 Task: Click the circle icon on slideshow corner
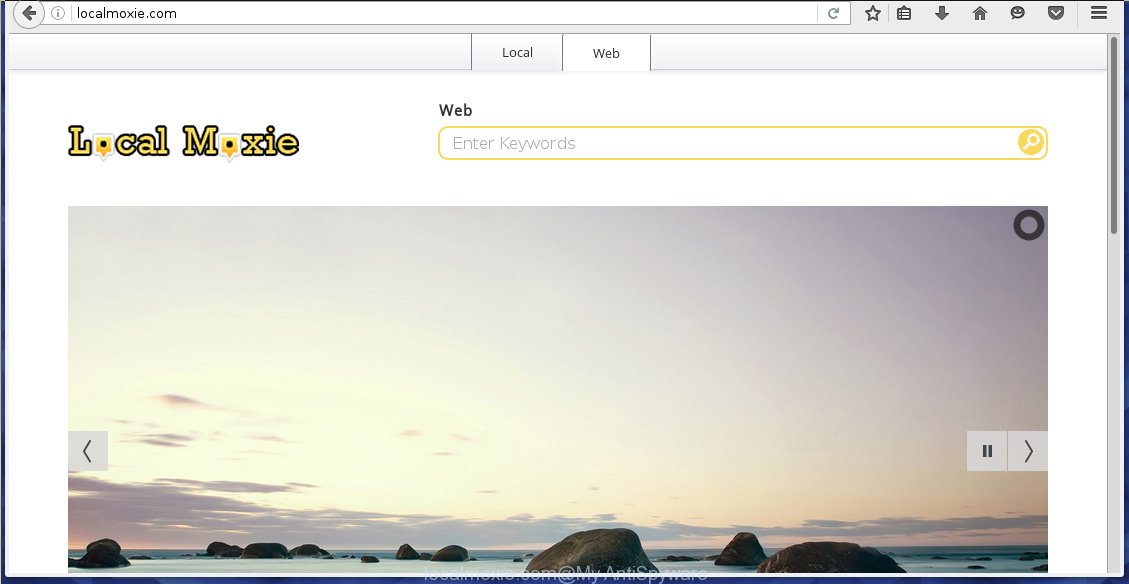tap(1029, 225)
